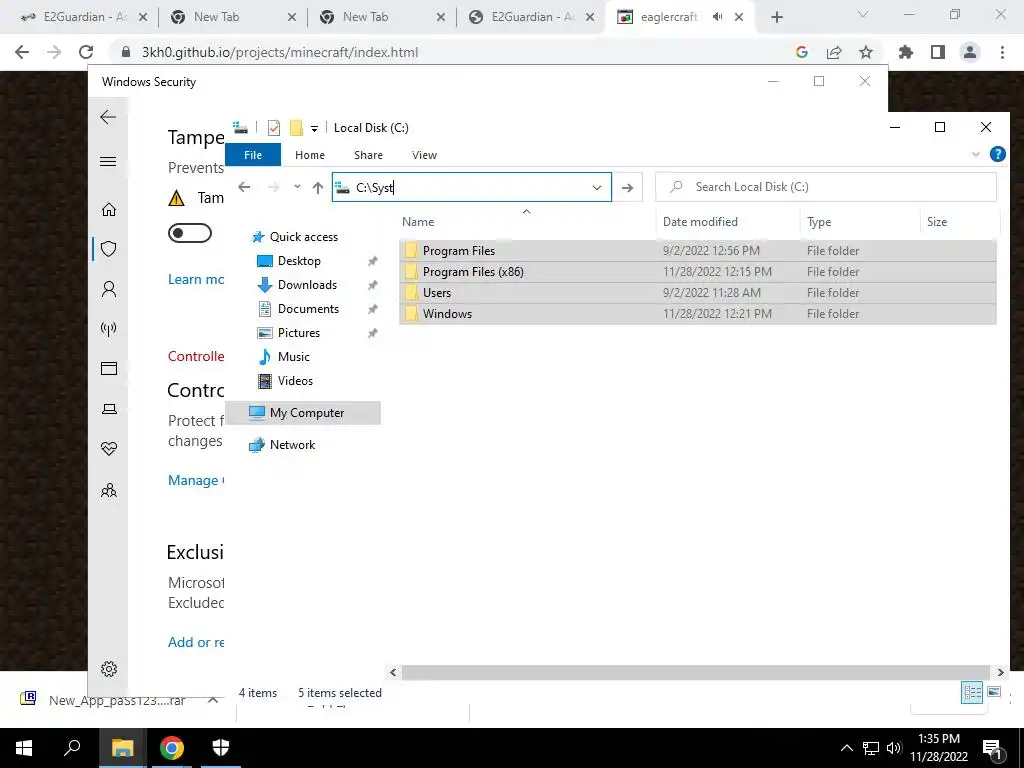Switch to the Large icons view button
1024x768 pixels.
coord(994,692)
